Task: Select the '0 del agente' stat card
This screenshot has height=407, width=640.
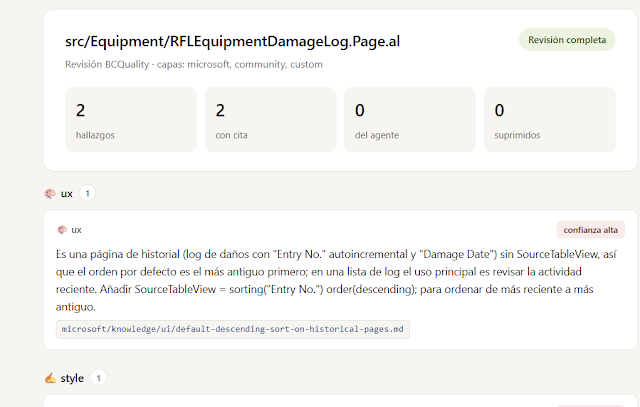Action: click(410, 120)
